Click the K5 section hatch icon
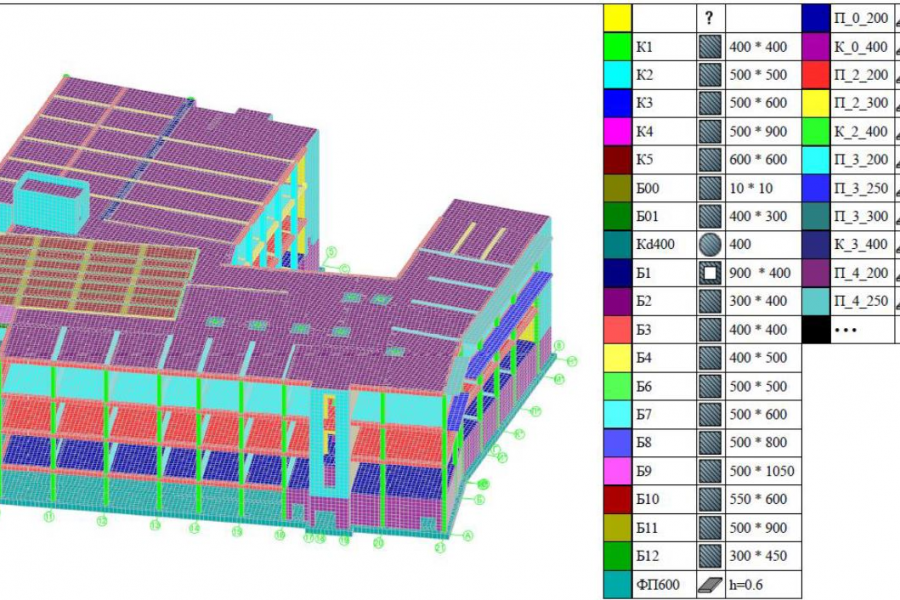 point(710,160)
